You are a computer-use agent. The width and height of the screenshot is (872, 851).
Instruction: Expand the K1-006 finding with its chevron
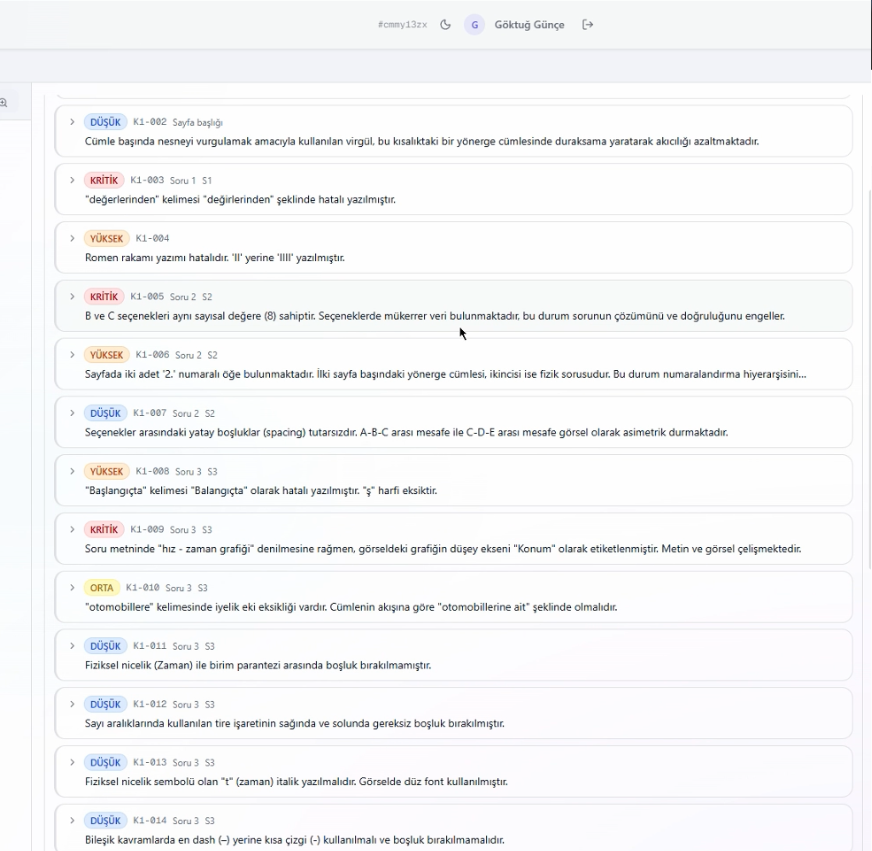72,355
